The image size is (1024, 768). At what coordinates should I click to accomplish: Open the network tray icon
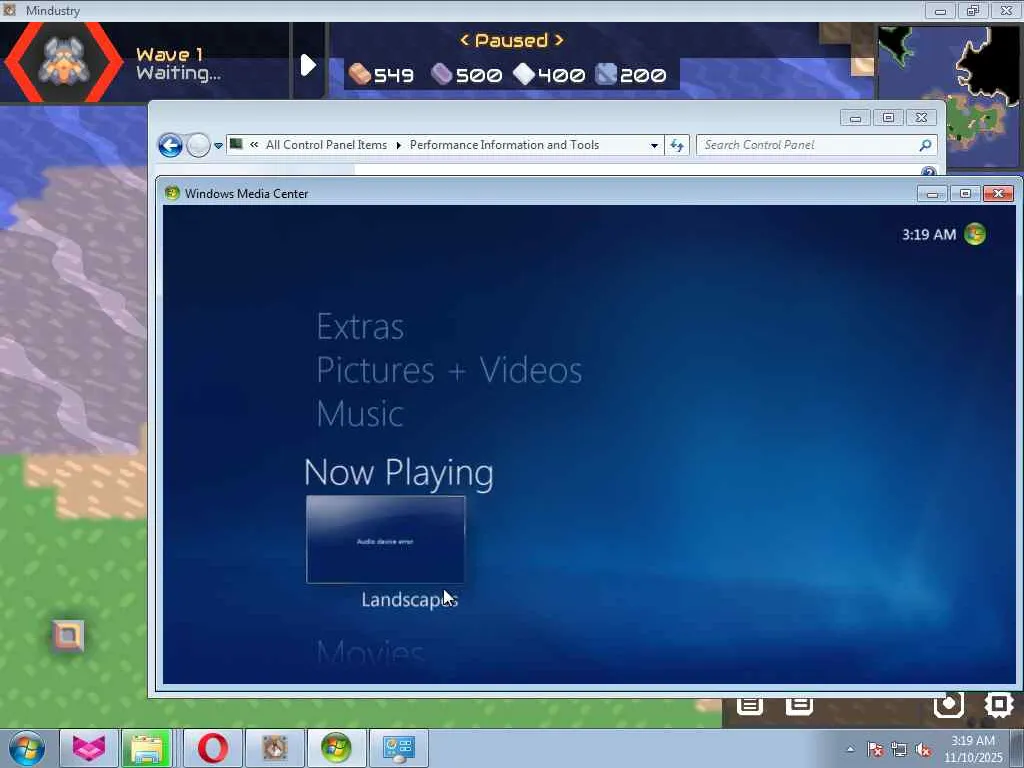tap(899, 749)
